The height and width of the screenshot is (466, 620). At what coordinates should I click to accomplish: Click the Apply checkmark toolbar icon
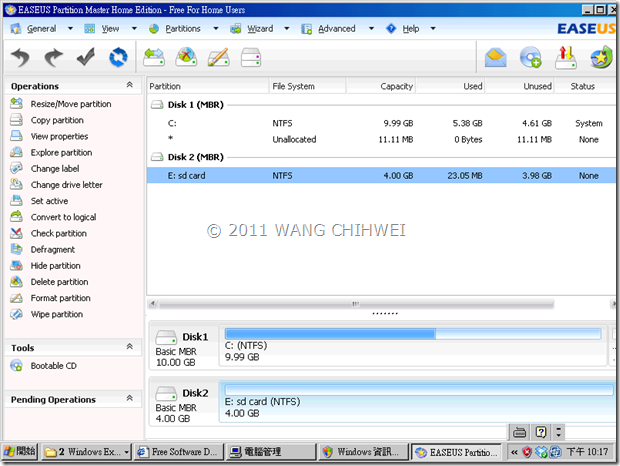click(x=86, y=58)
